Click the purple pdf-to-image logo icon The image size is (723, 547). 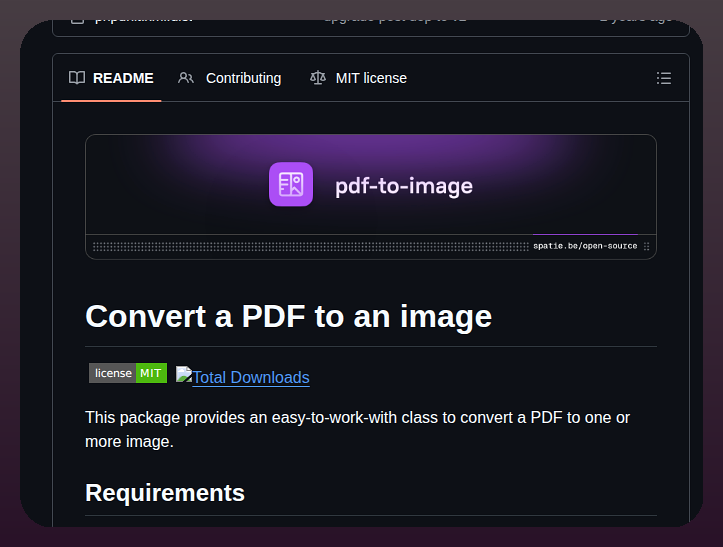291,184
